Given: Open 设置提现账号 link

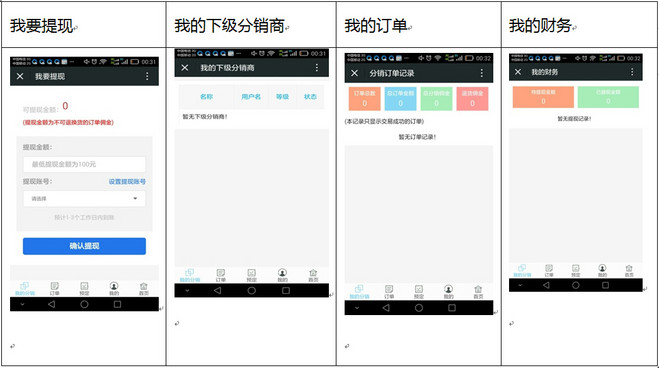Looking at the screenshot, I should point(127,181).
